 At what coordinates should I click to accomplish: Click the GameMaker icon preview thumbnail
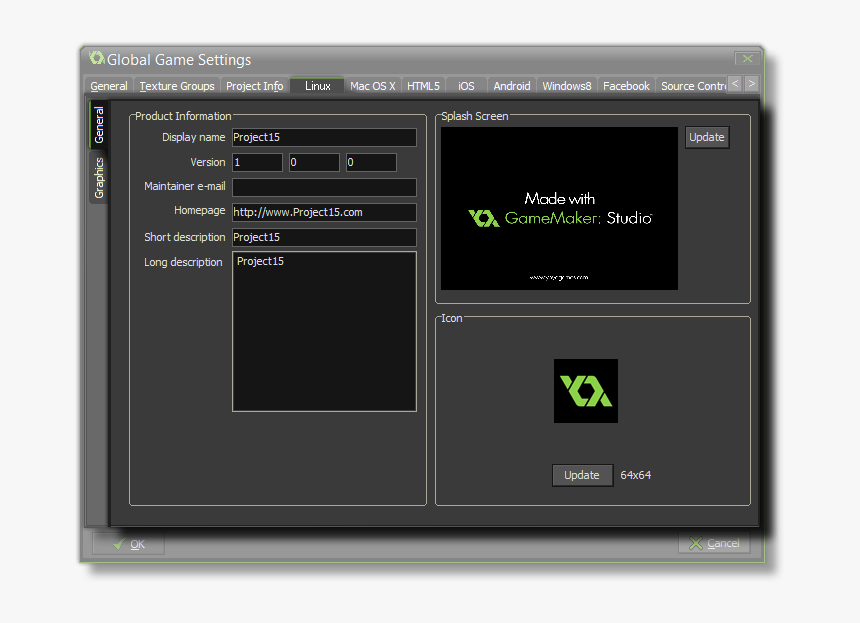[586, 391]
